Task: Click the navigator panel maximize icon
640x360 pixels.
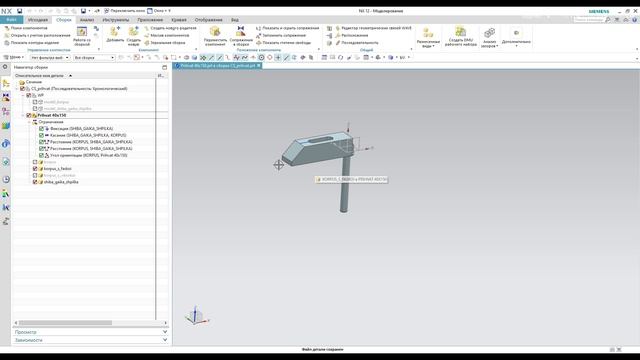Action: pos(164,67)
